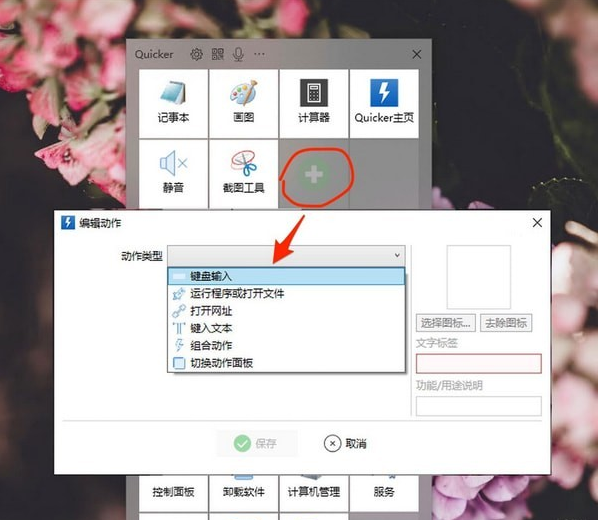The width and height of the screenshot is (599, 520).
Task: Open the Quicker主页 action tile
Action: coord(384,104)
